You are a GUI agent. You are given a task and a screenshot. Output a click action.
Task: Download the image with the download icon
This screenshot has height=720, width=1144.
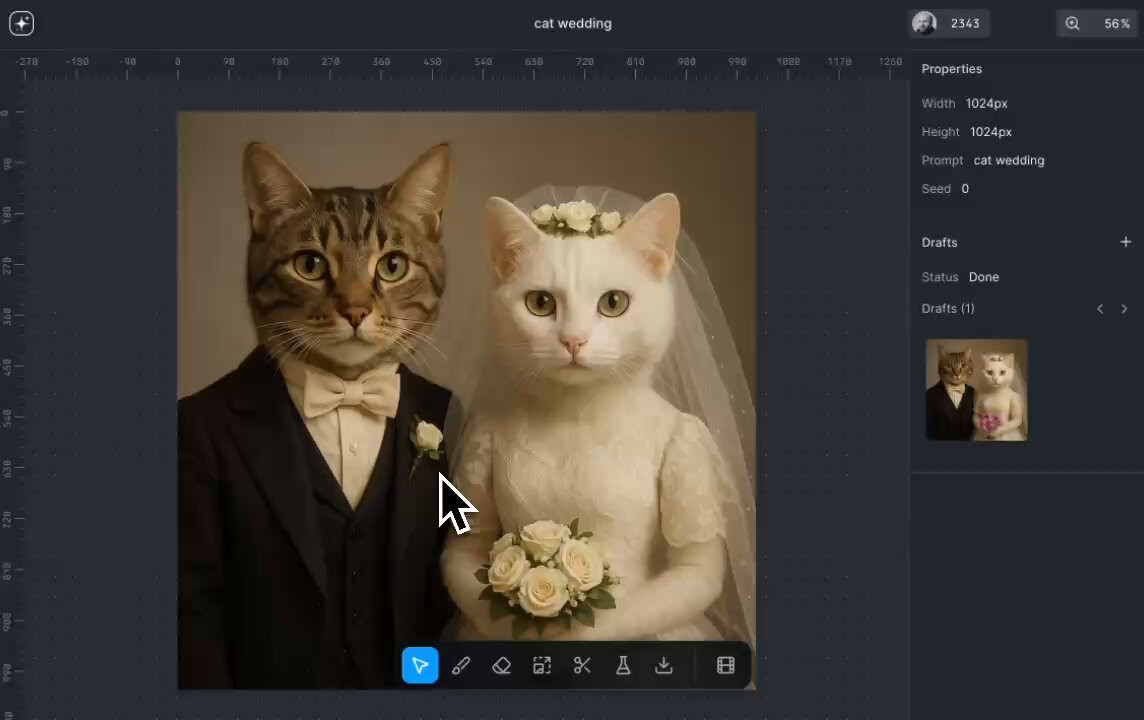[x=664, y=666]
